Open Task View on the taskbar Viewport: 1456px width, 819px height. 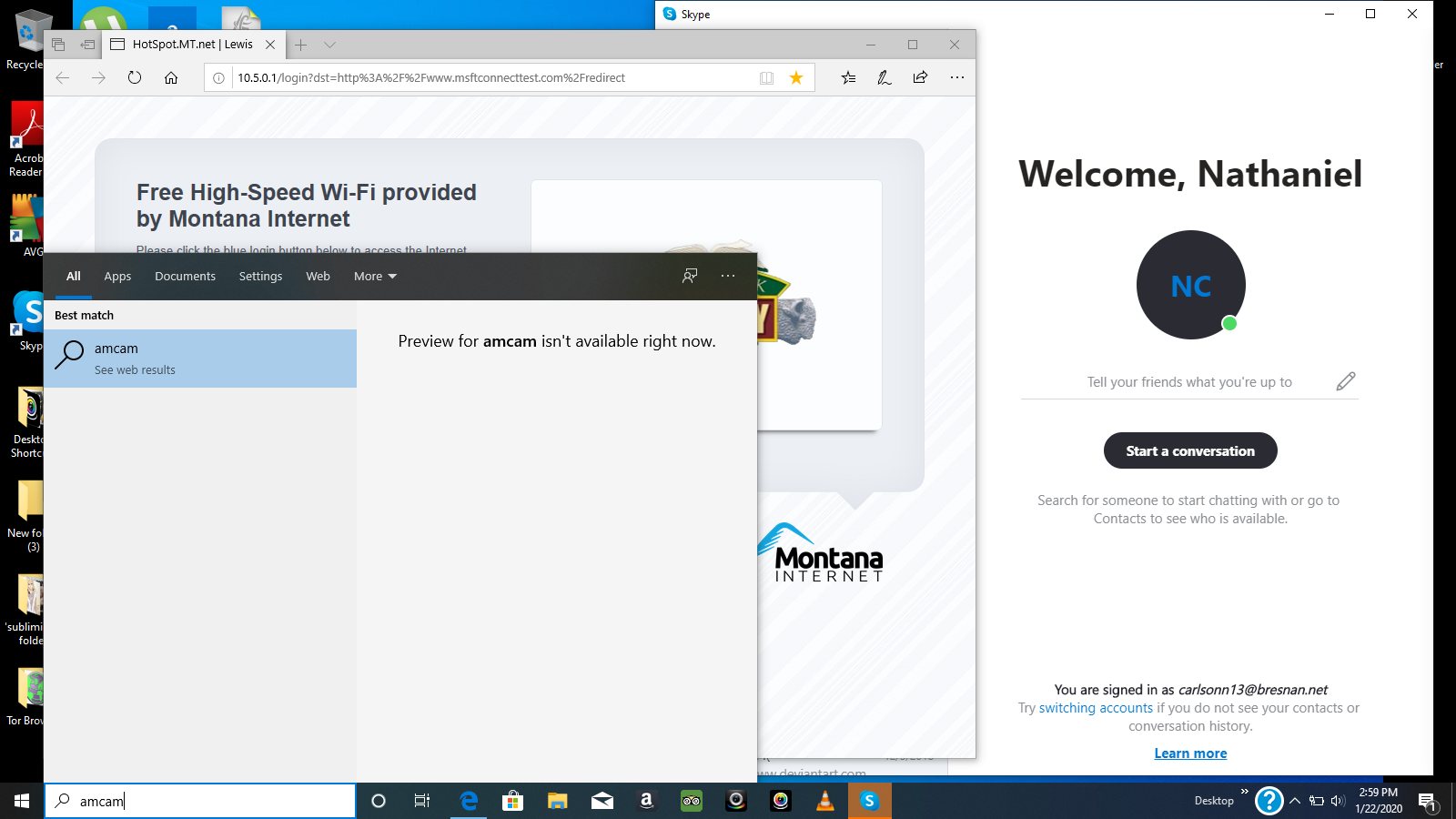(x=422, y=801)
